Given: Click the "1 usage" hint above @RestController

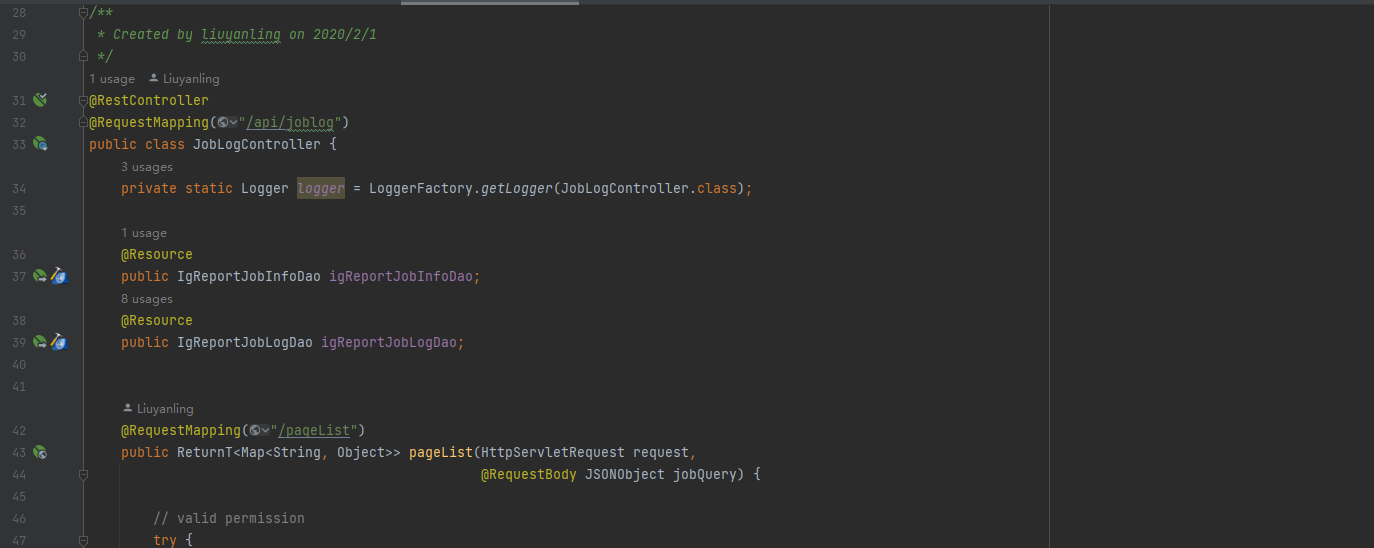Looking at the screenshot, I should pos(112,78).
